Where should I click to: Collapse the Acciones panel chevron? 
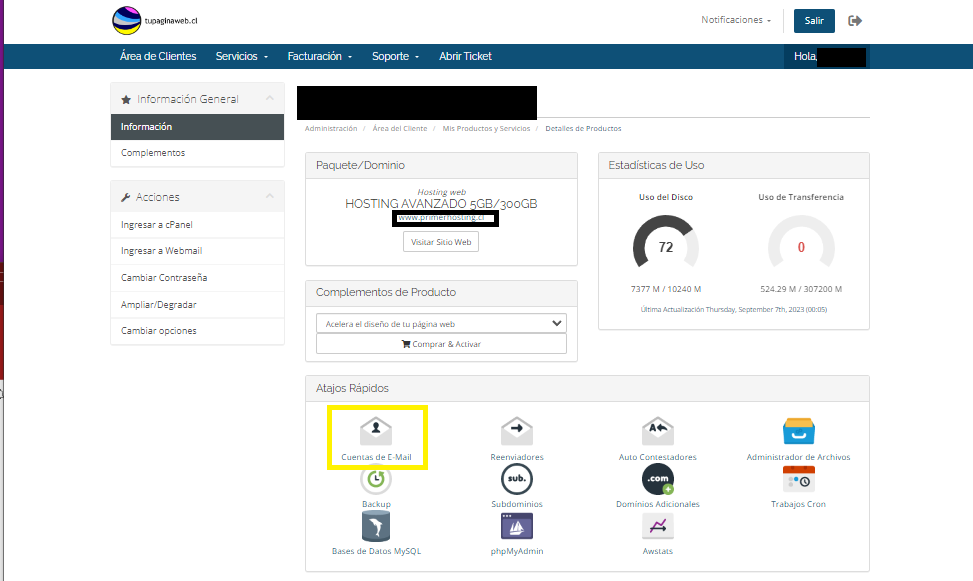click(270, 197)
